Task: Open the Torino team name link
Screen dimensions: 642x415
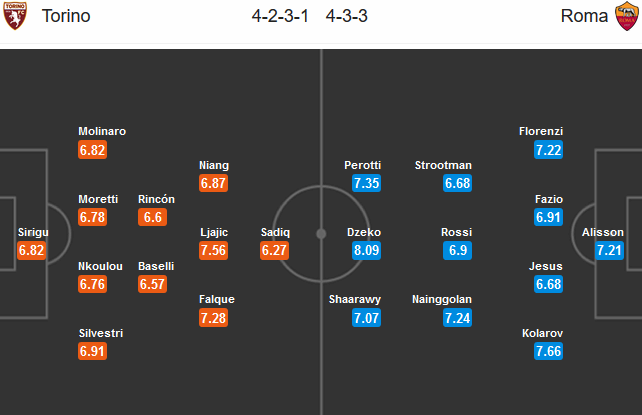Action: (x=66, y=16)
